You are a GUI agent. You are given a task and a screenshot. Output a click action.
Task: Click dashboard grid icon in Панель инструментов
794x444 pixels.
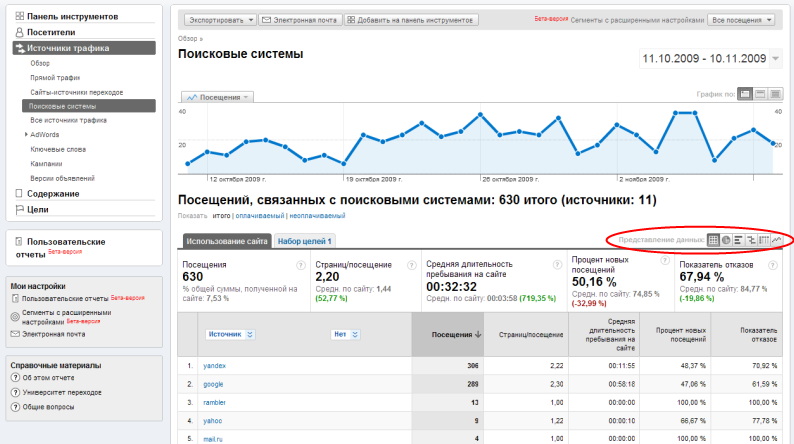click(20, 16)
